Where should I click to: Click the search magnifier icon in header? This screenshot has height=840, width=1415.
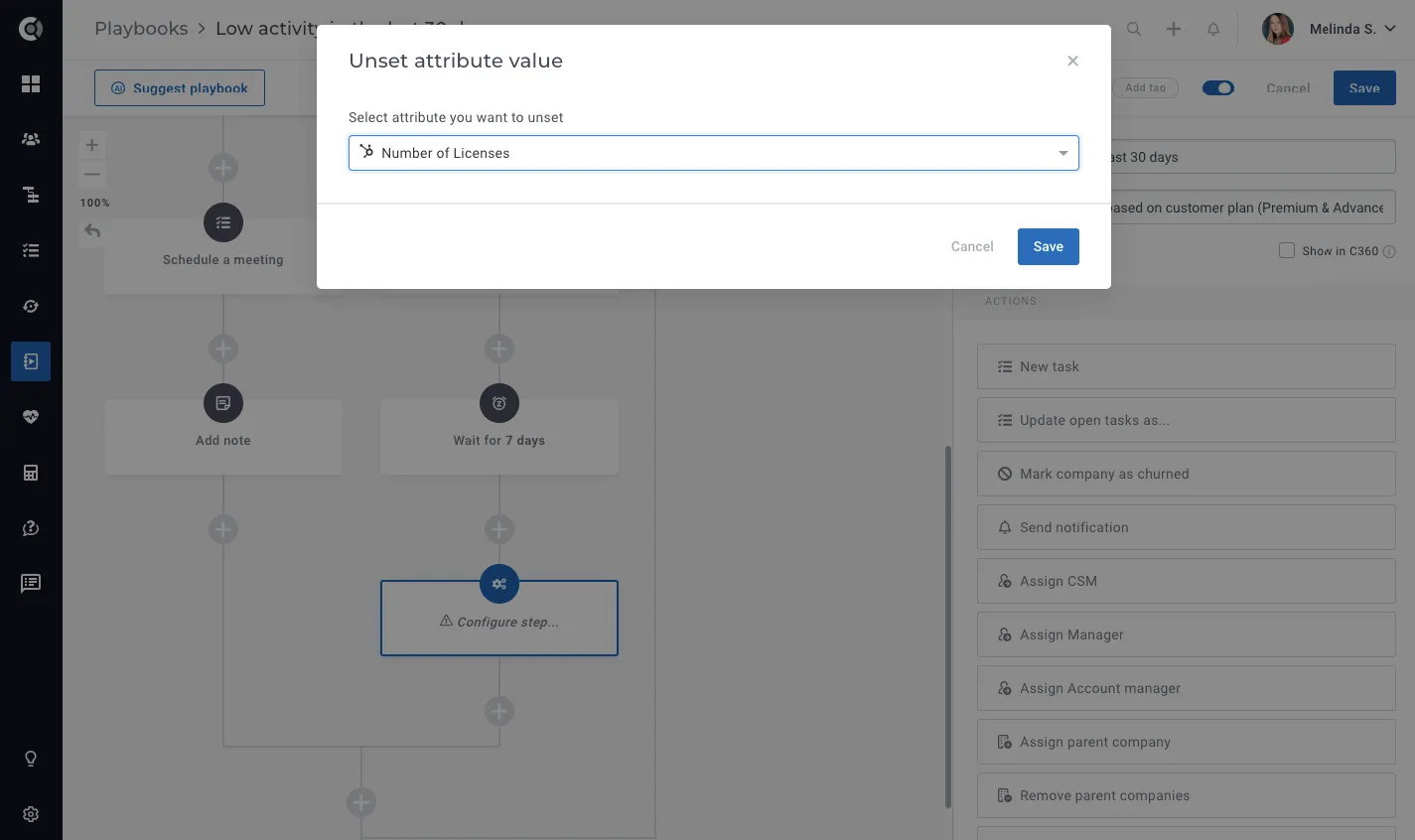click(1134, 29)
